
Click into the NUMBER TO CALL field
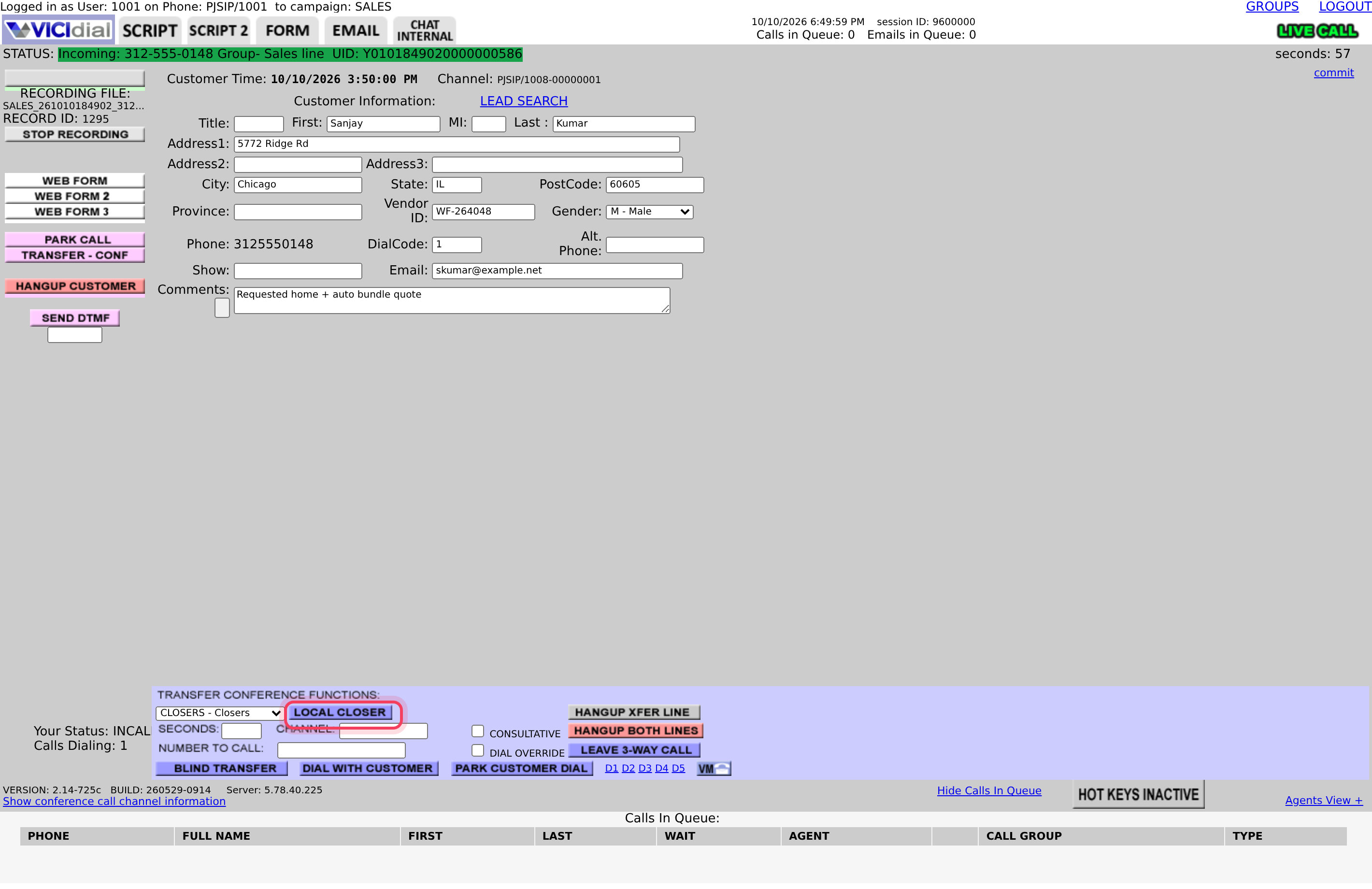pyautogui.click(x=341, y=750)
